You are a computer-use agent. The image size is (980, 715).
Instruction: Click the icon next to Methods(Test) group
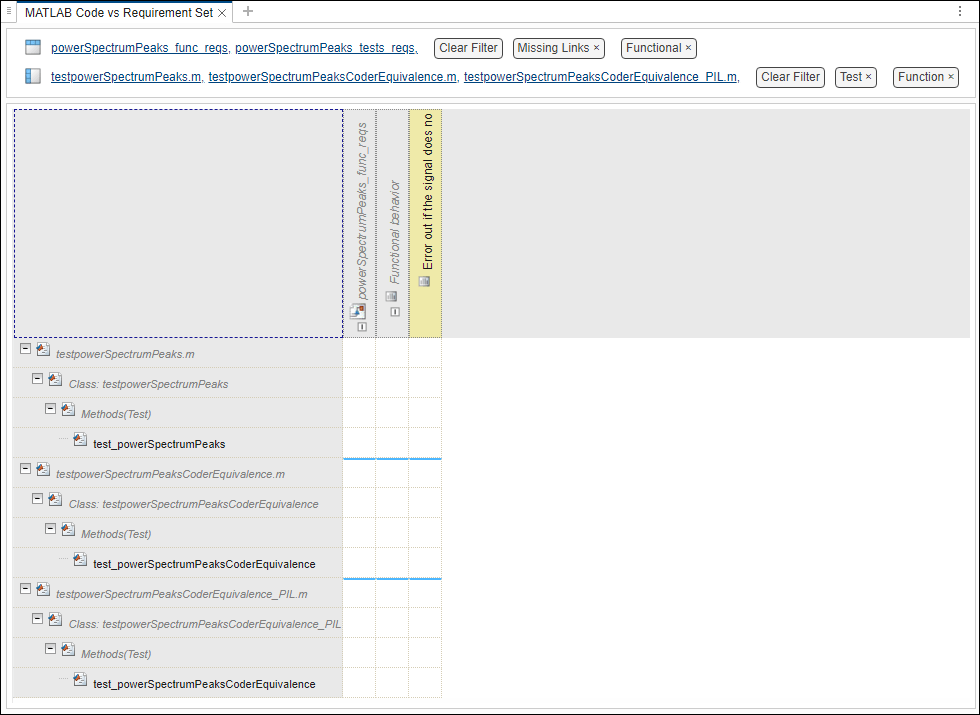pyautogui.click(x=67, y=408)
